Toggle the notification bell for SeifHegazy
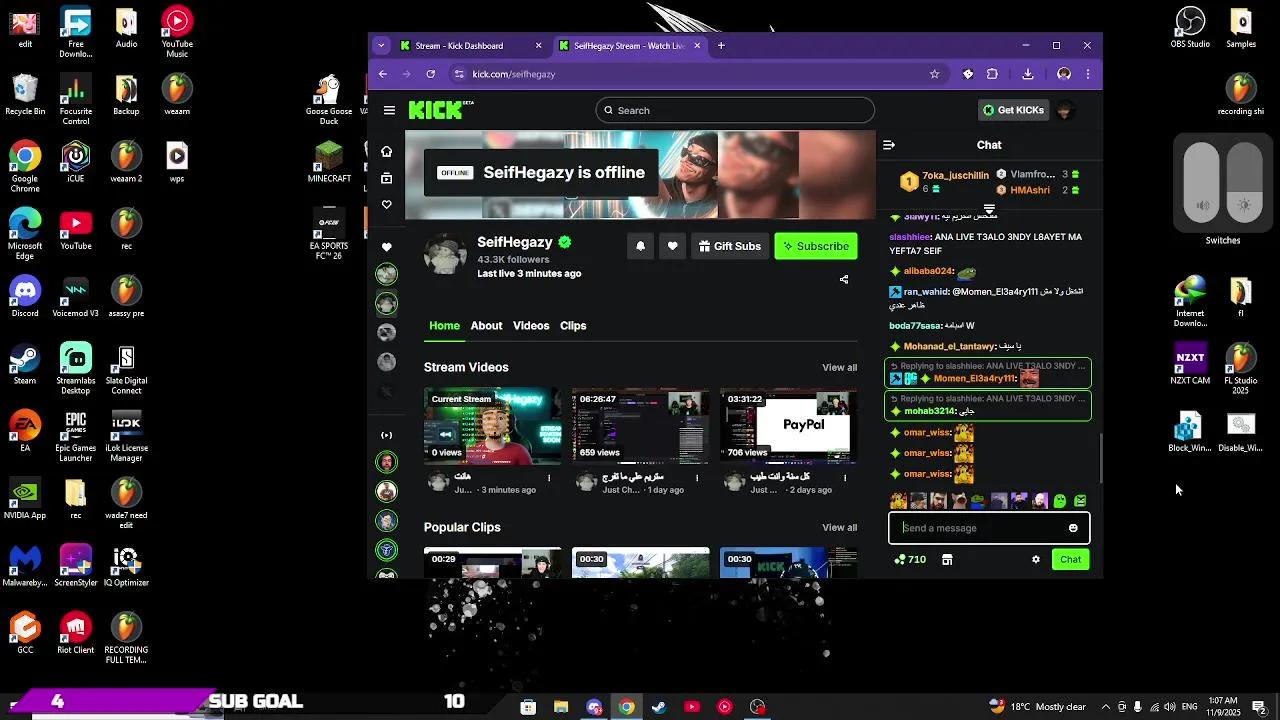The image size is (1280, 720). [641, 246]
